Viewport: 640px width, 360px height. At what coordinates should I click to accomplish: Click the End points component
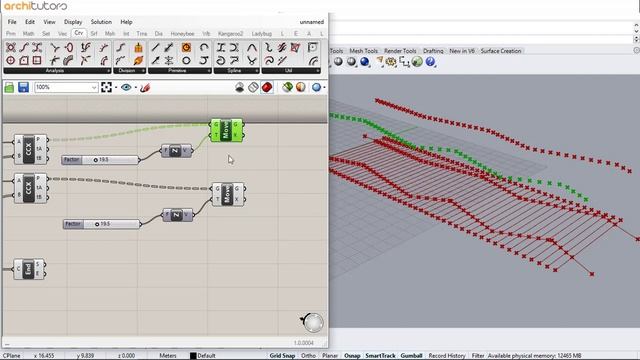tap(29, 269)
